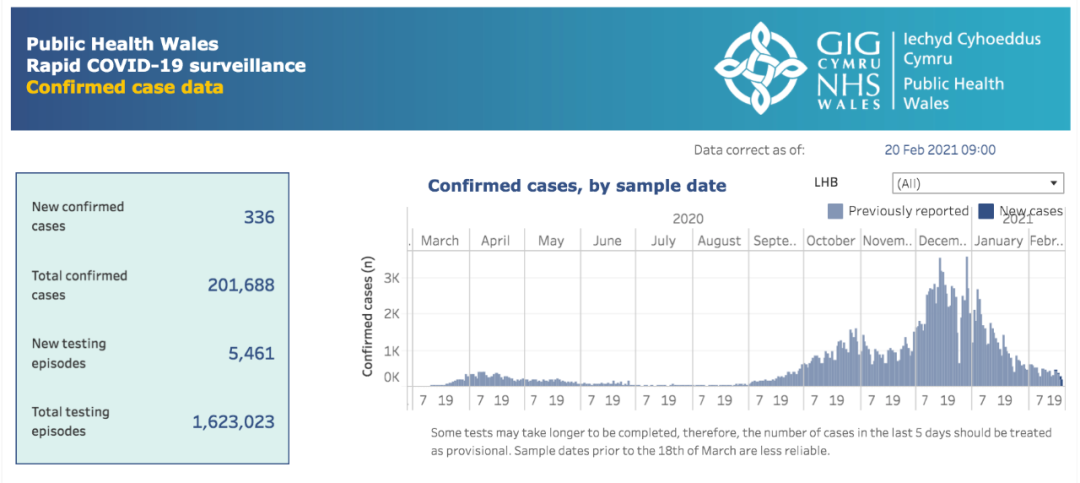Click the Confirmed cases, by sample date title
This screenshot has height=483, width=1080.
pyautogui.click(x=577, y=185)
